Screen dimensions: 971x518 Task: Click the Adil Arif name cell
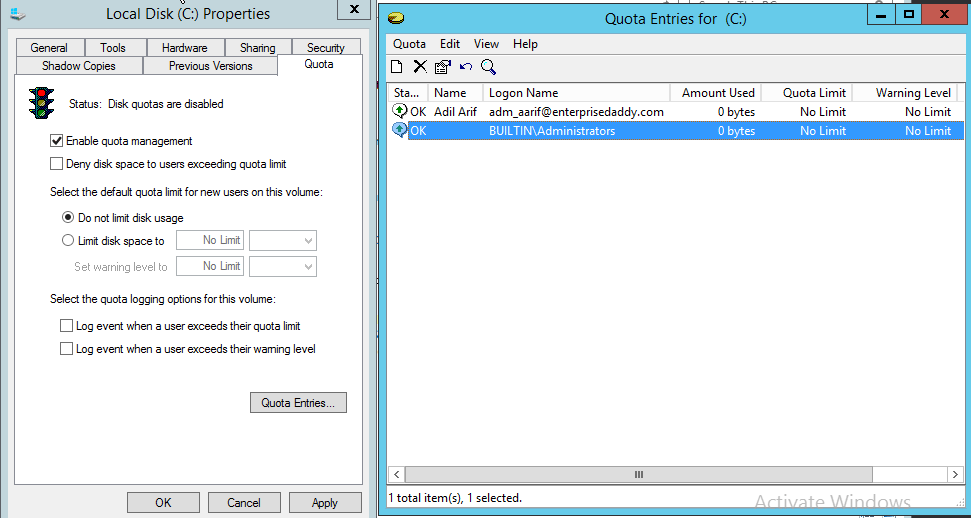(455, 112)
